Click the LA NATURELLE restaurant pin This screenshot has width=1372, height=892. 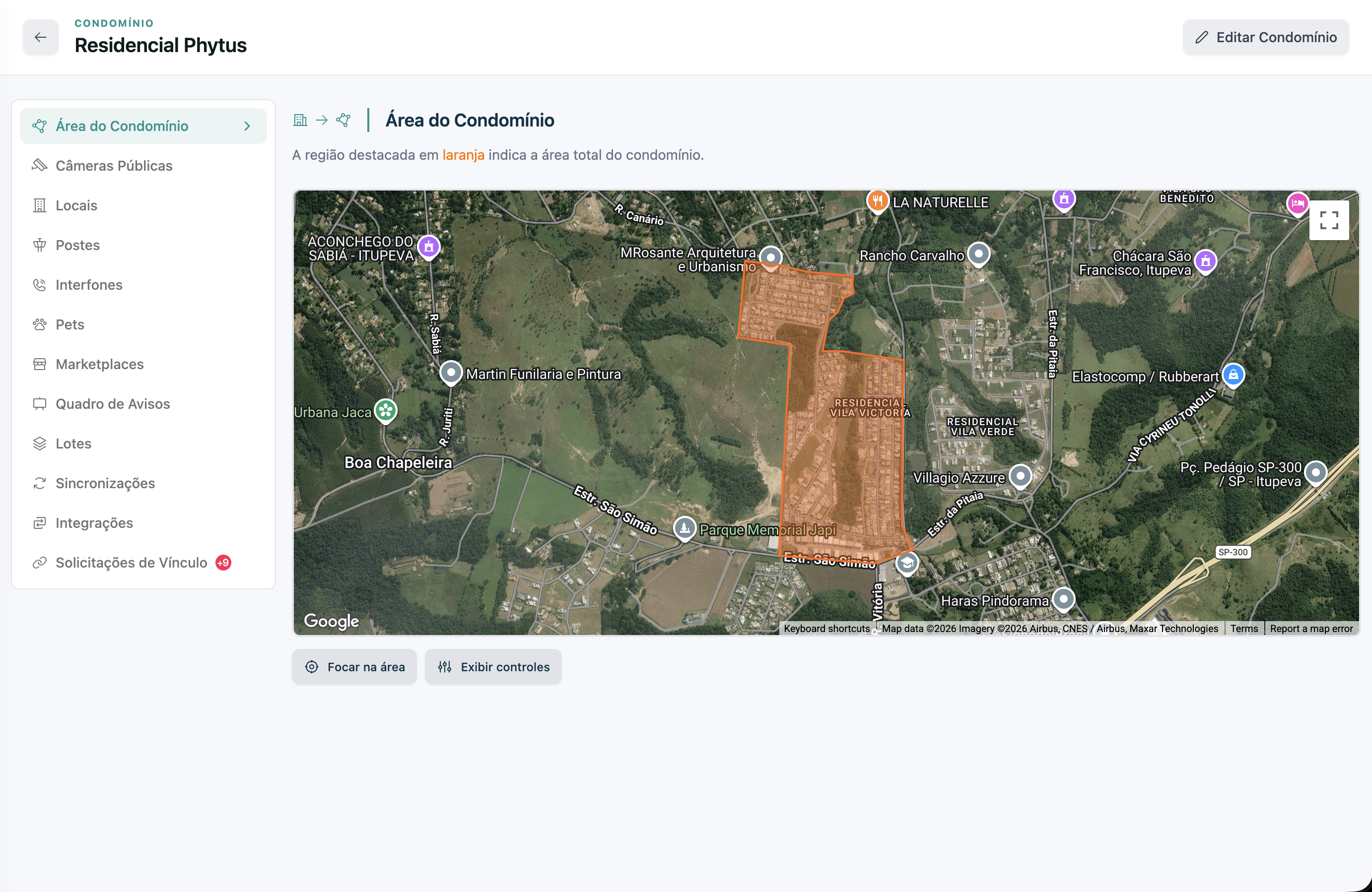coord(877,202)
